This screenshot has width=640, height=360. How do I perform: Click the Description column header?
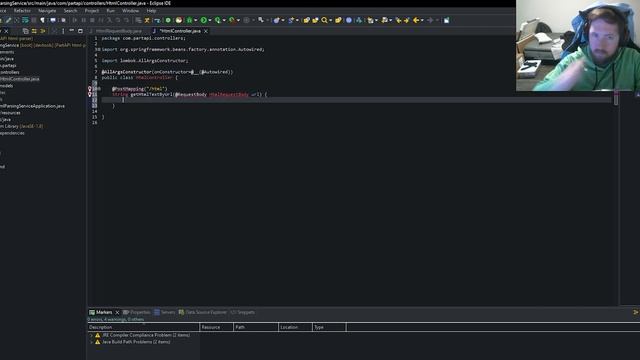[x=144, y=327]
